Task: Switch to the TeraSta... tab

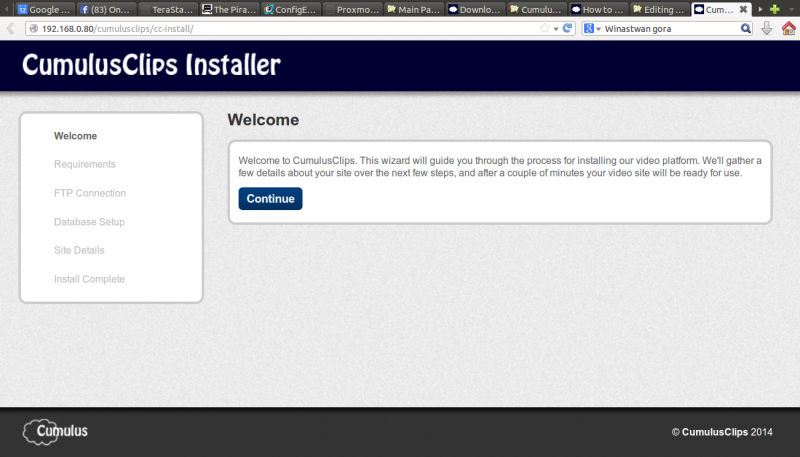Action: tap(168, 9)
